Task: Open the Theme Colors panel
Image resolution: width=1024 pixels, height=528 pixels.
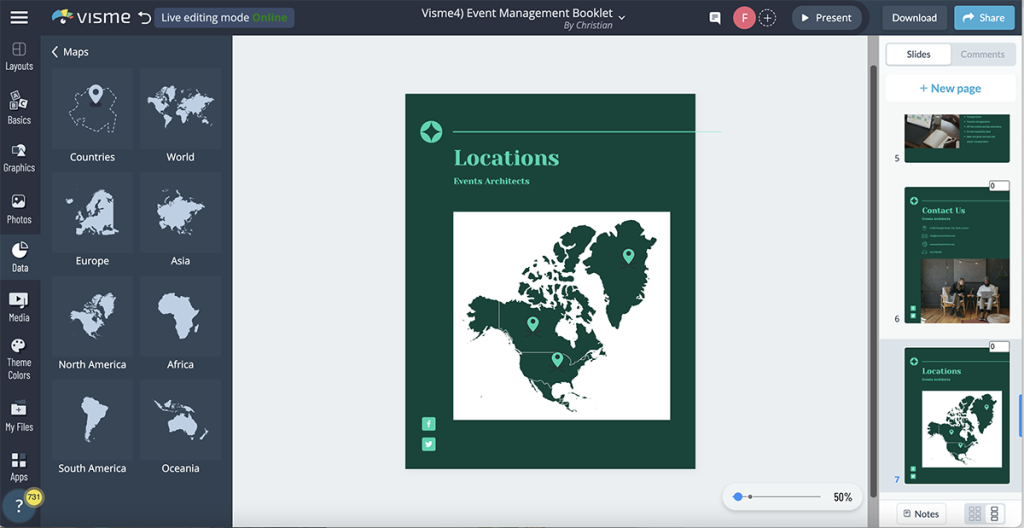Action: (x=19, y=359)
